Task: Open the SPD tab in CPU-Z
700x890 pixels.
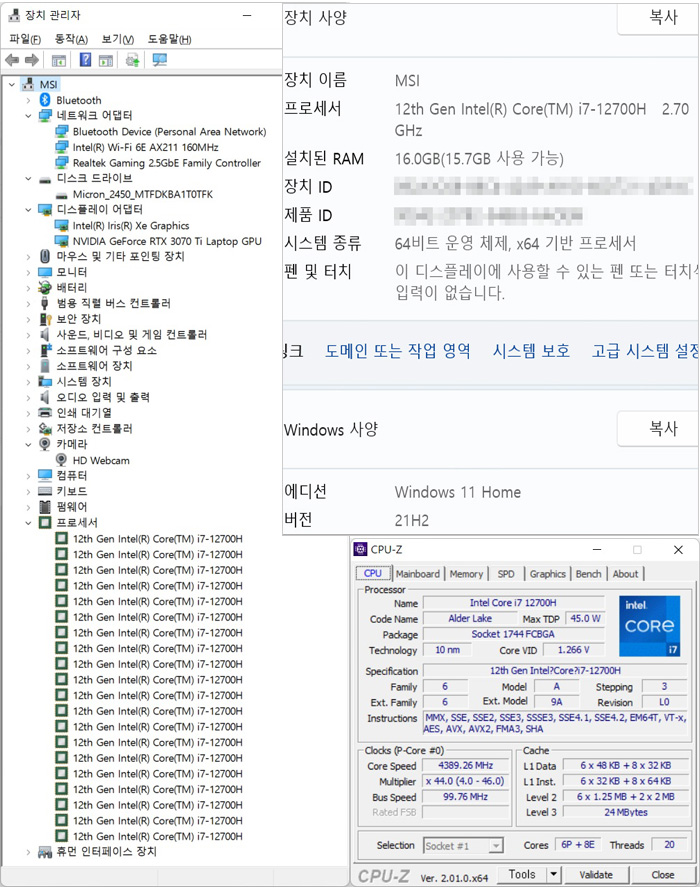Action: [506, 574]
